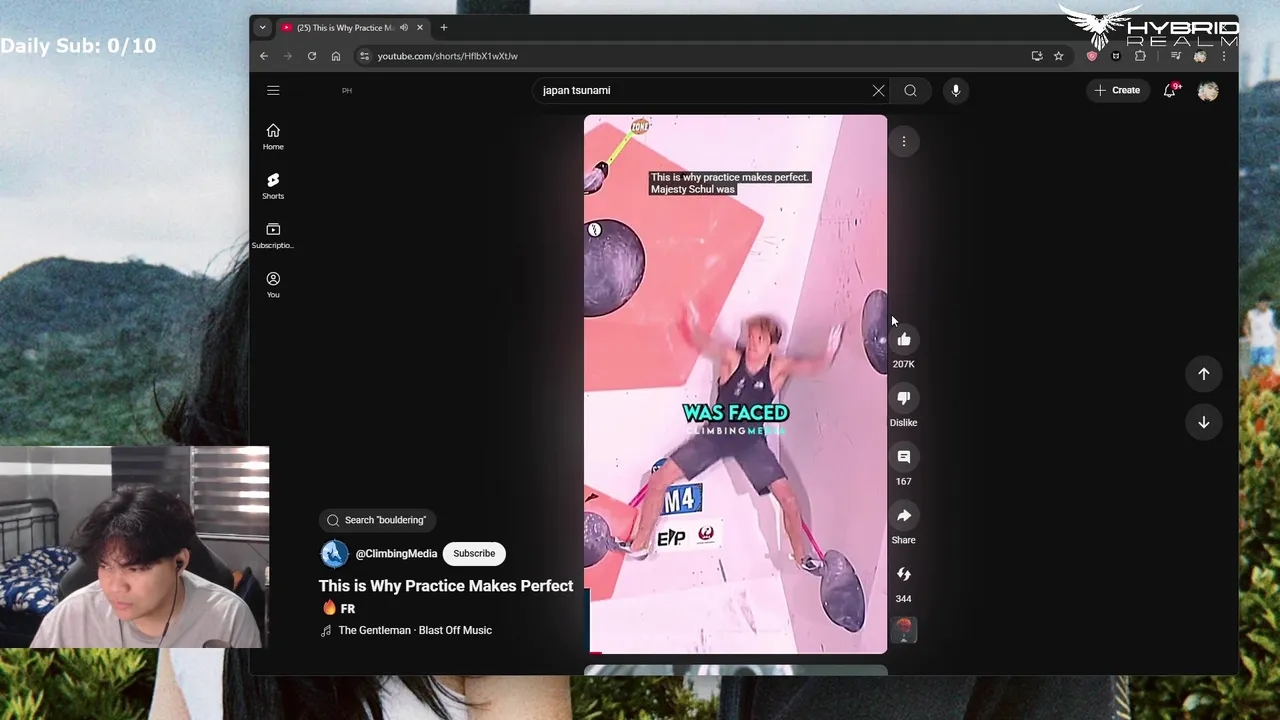Click the Create button

tap(1117, 90)
